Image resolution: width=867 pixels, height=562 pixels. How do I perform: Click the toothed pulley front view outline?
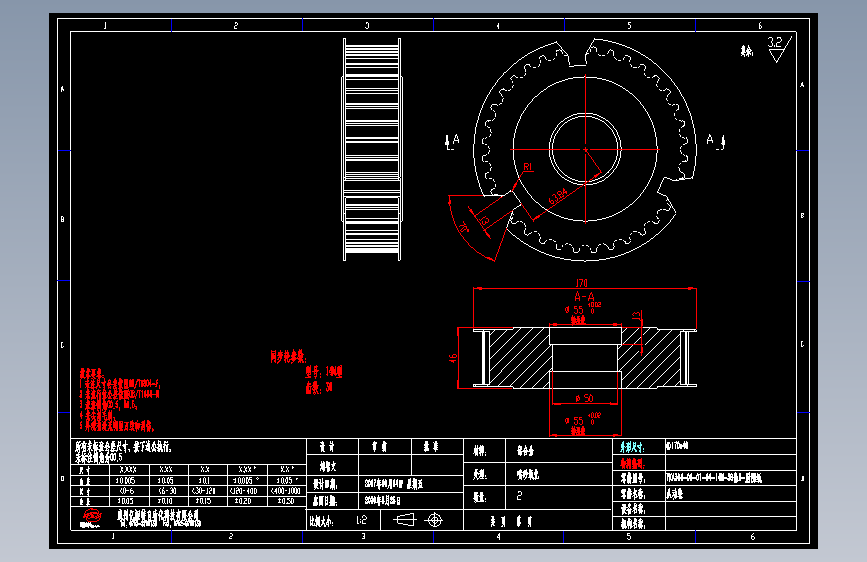[585, 149]
